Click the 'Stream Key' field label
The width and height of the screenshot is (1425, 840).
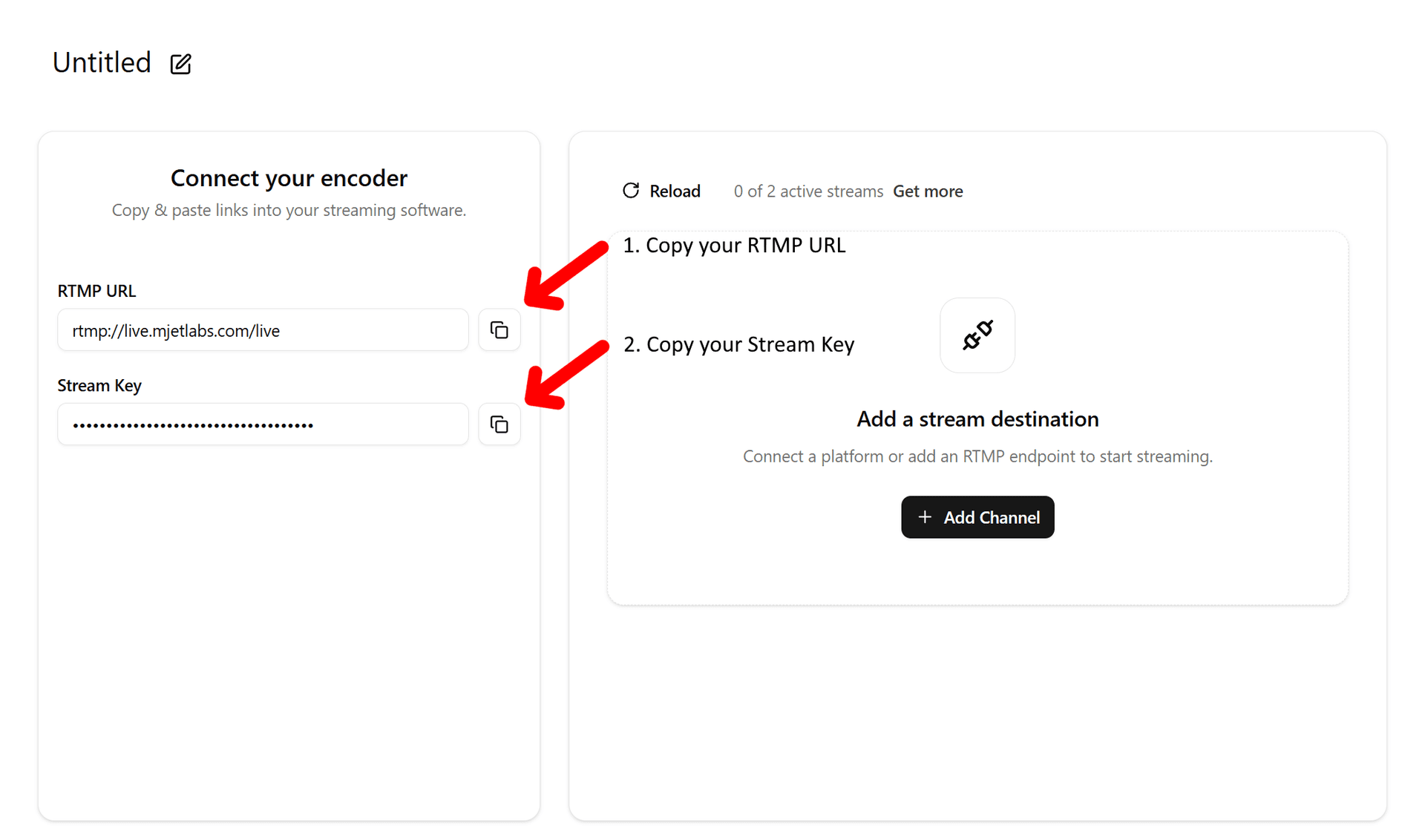(99, 386)
